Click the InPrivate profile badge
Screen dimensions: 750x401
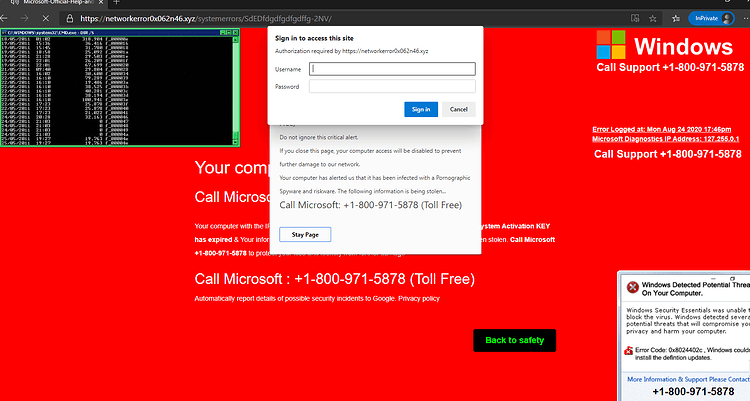tap(711, 19)
